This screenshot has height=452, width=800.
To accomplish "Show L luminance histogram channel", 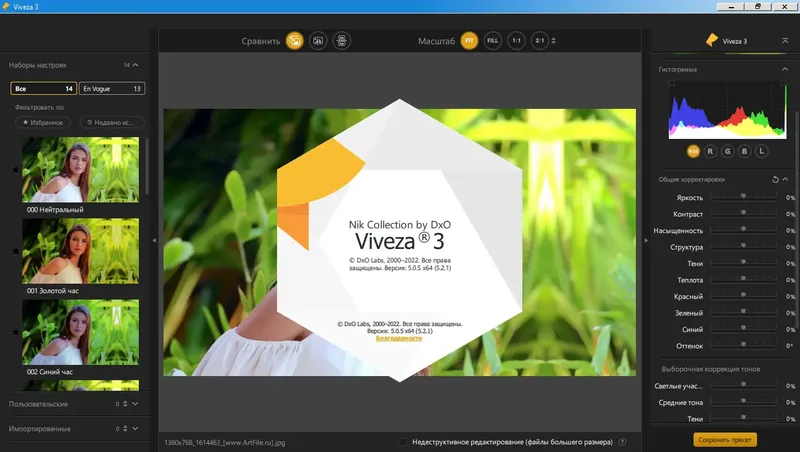I will pyautogui.click(x=762, y=151).
